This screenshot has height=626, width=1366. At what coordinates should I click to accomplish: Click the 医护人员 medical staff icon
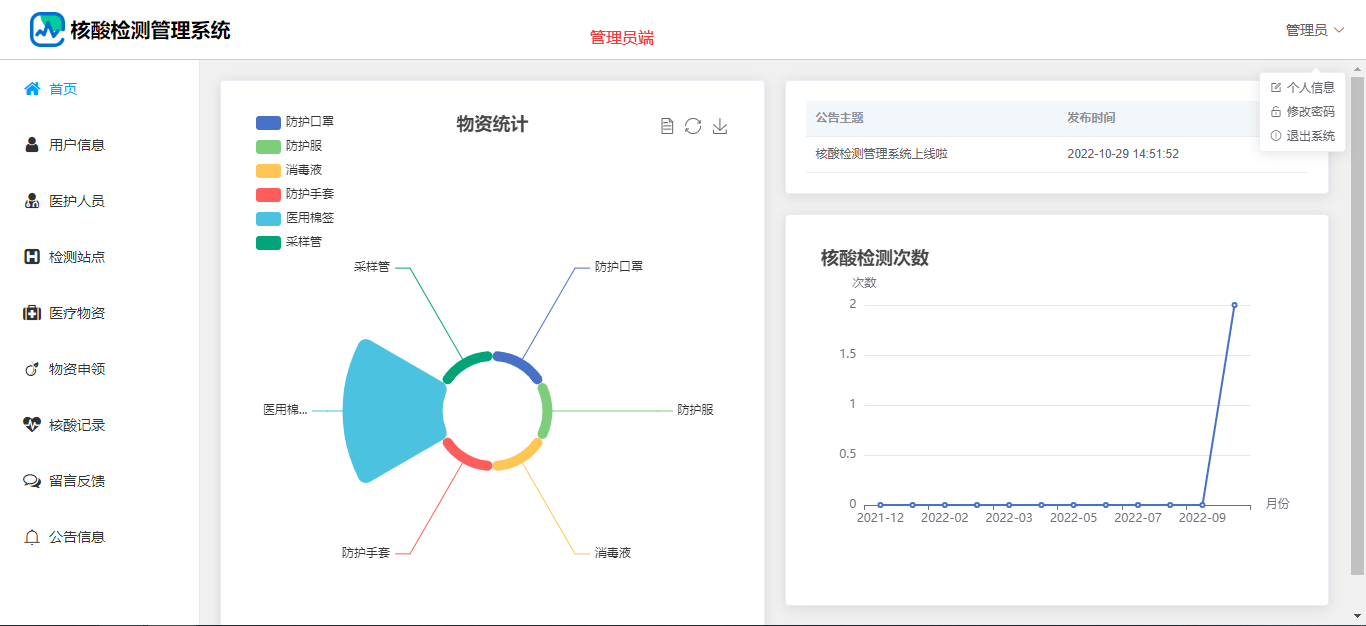[x=32, y=201]
